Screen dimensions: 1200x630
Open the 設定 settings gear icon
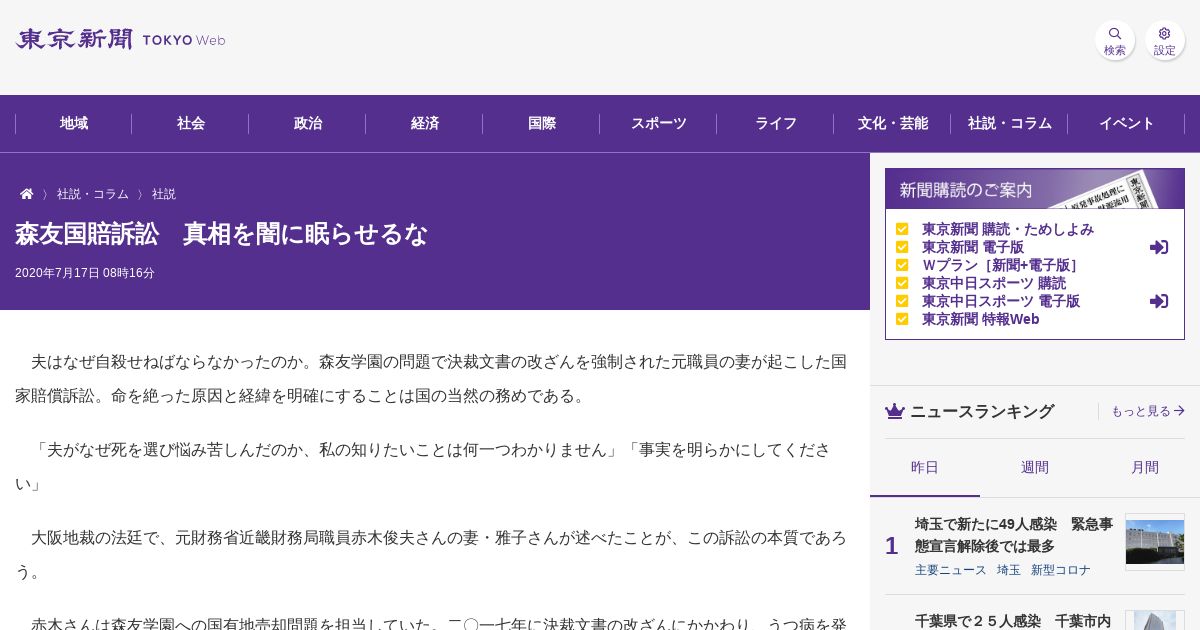(1165, 40)
